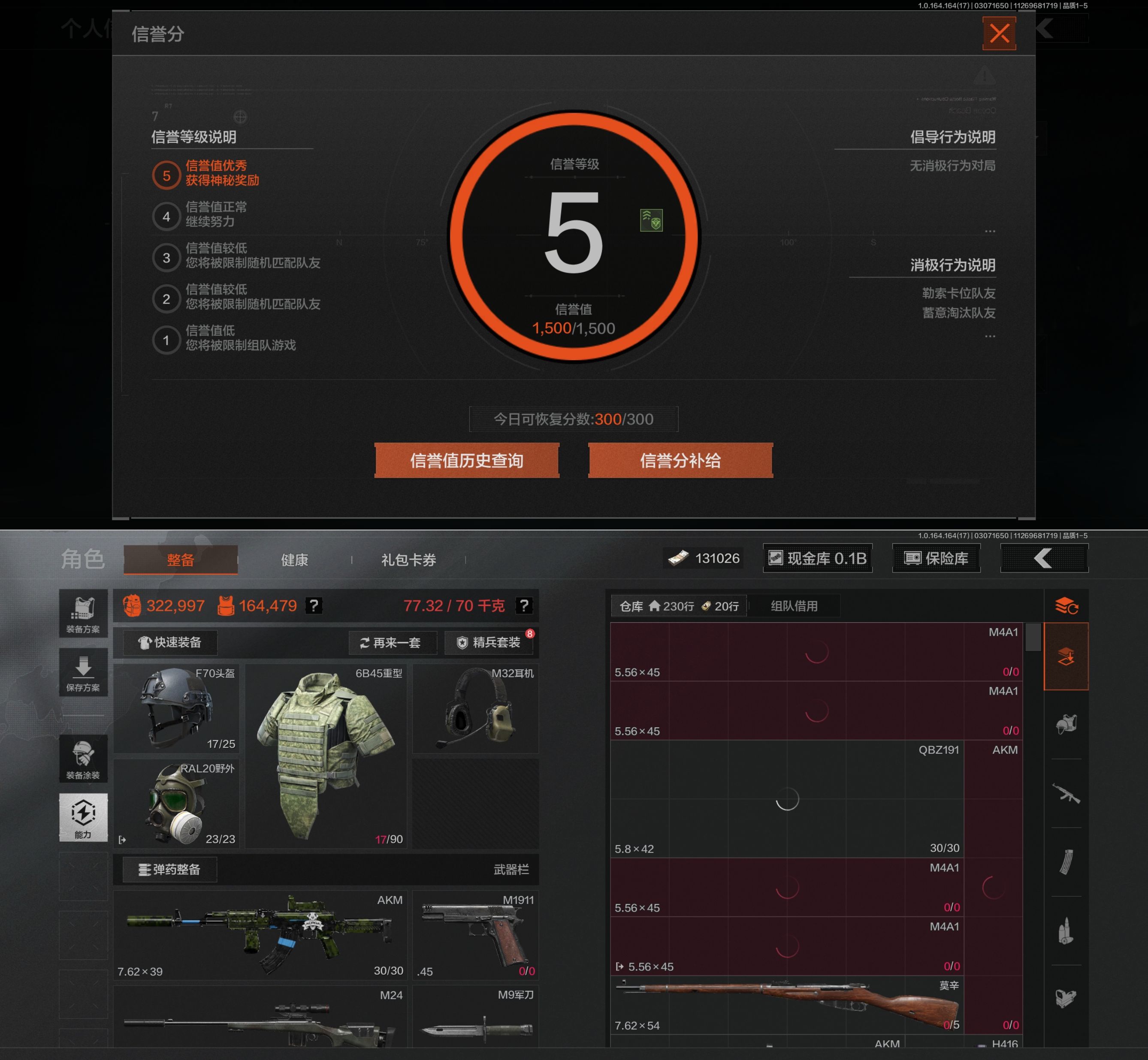Click the 信誉分补给 button
The image size is (1148, 1060).
click(x=680, y=460)
